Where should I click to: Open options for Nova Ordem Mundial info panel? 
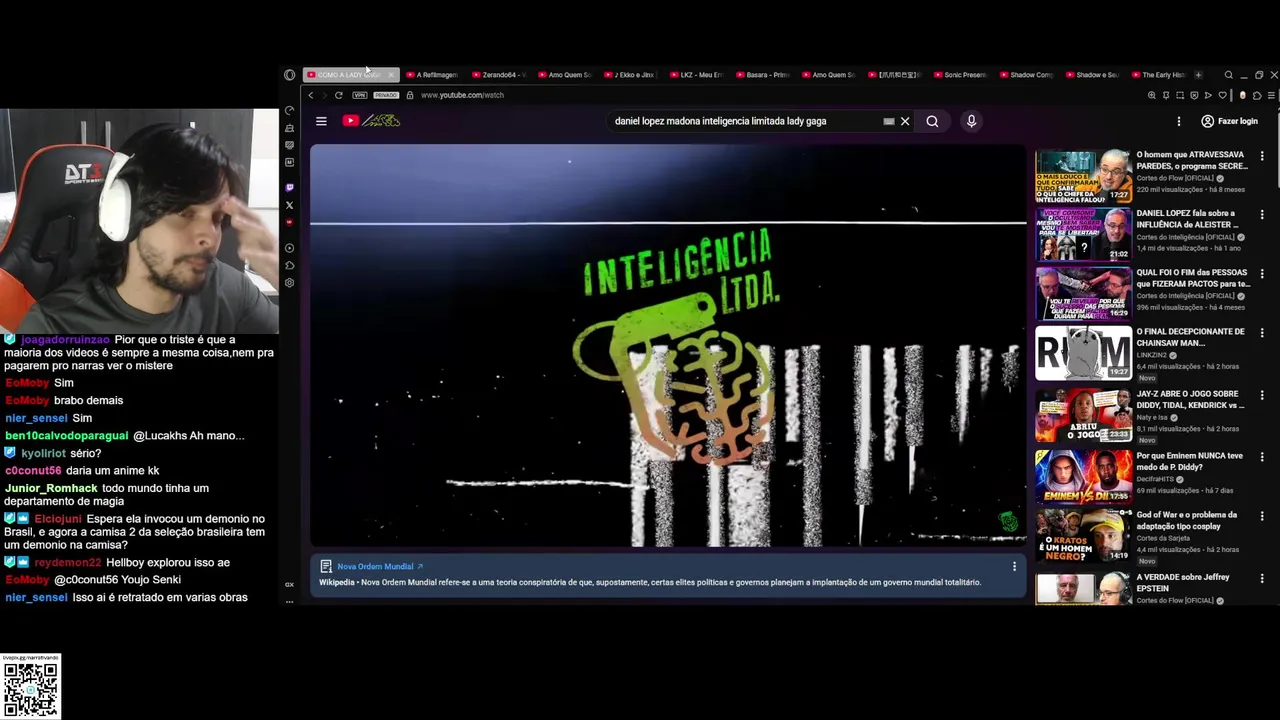click(x=1014, y=567)
